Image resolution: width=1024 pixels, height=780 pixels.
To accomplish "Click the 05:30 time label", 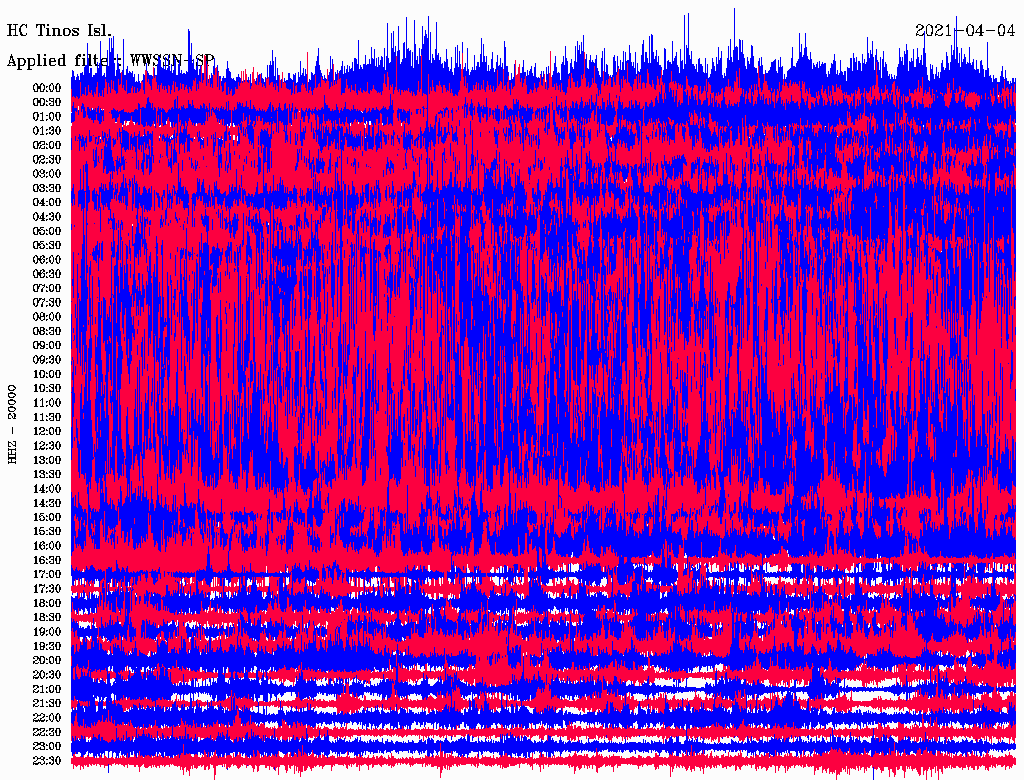I will point(47,246).
